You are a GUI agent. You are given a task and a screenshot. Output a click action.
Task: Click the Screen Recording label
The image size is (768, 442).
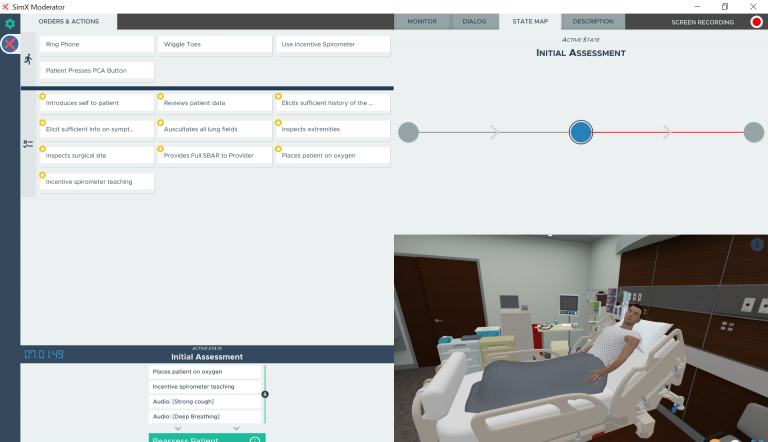click(x=702, y=22)
